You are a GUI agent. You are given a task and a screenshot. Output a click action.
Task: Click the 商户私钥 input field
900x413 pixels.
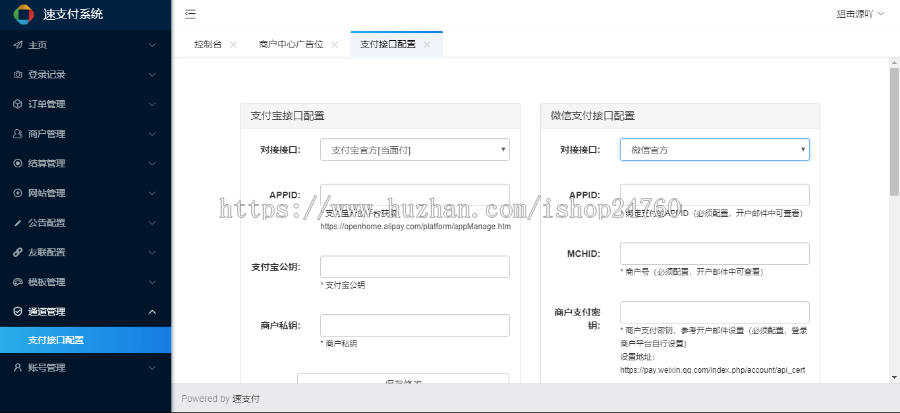click(x=415, y=325)
